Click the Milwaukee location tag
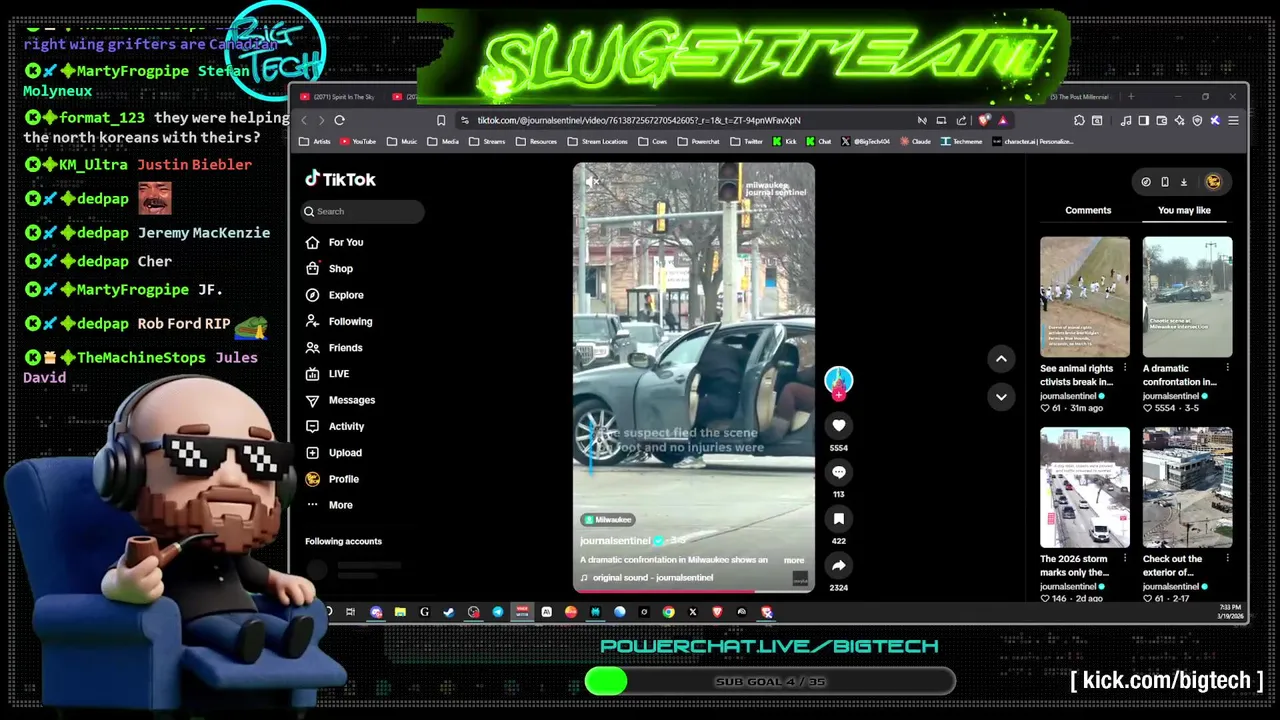This screenshot has height=720, width=1280. click(608, 520)
